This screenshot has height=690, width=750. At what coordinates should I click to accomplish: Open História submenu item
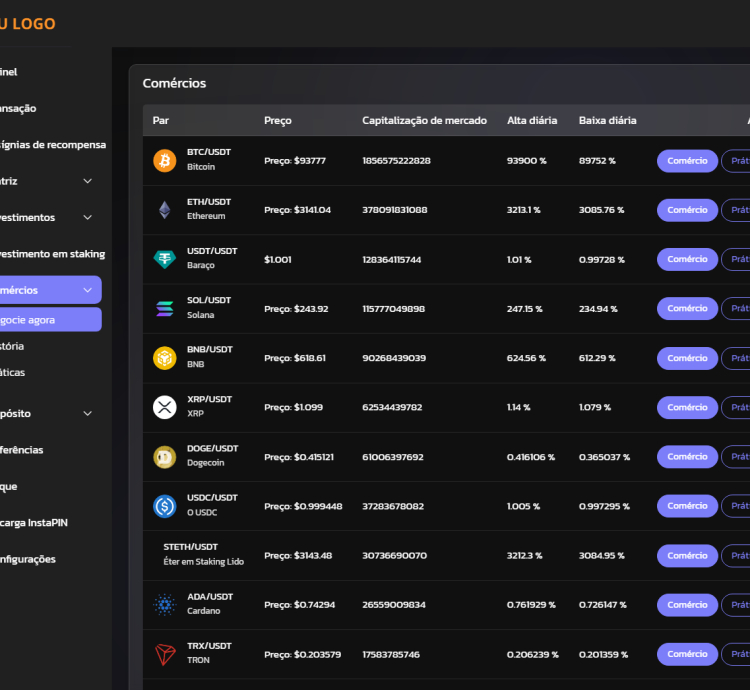[x=12, y=346]
